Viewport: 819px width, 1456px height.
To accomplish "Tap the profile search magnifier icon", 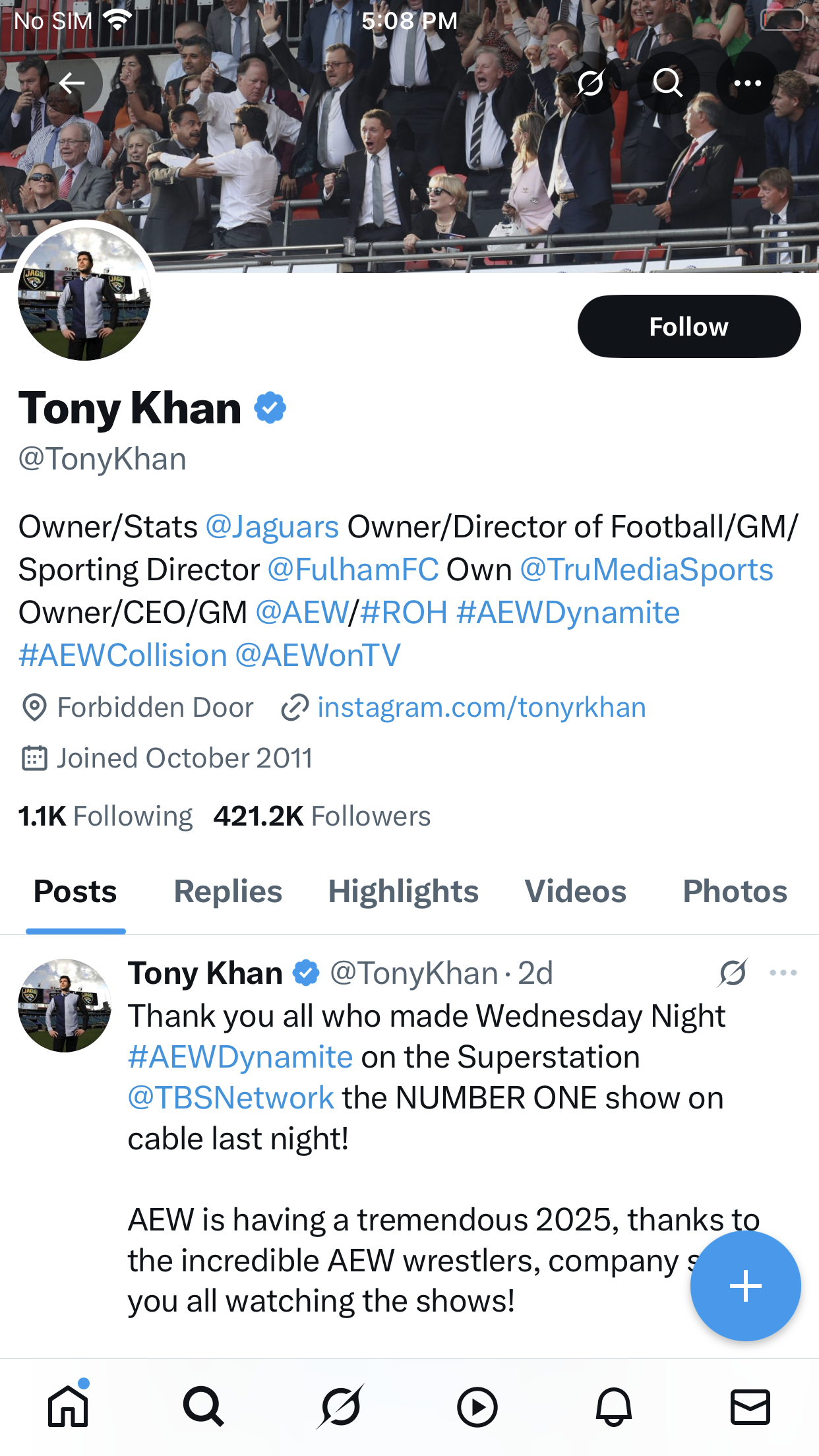I will [667, 83].
